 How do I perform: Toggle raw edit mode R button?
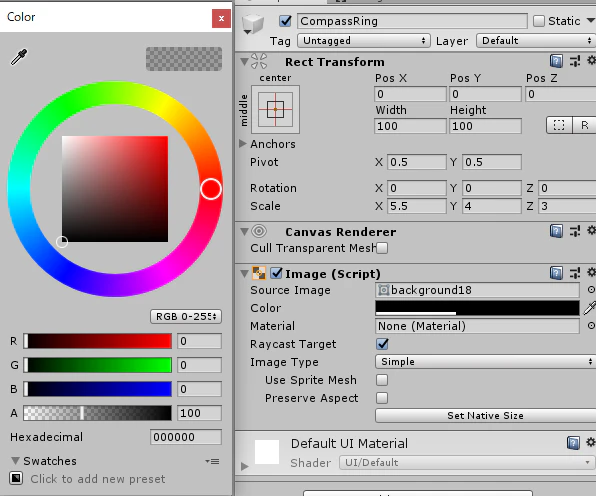(585, 125)
